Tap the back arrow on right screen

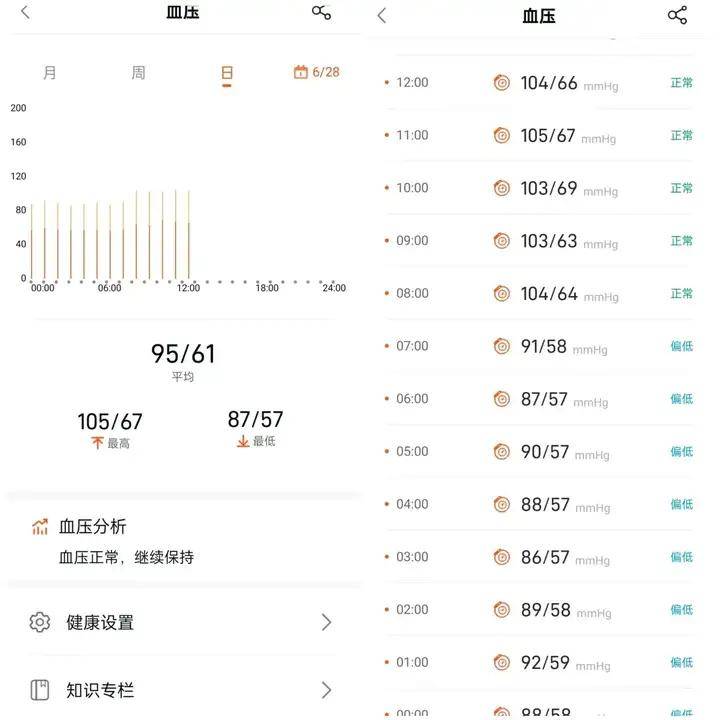point(382,16)
